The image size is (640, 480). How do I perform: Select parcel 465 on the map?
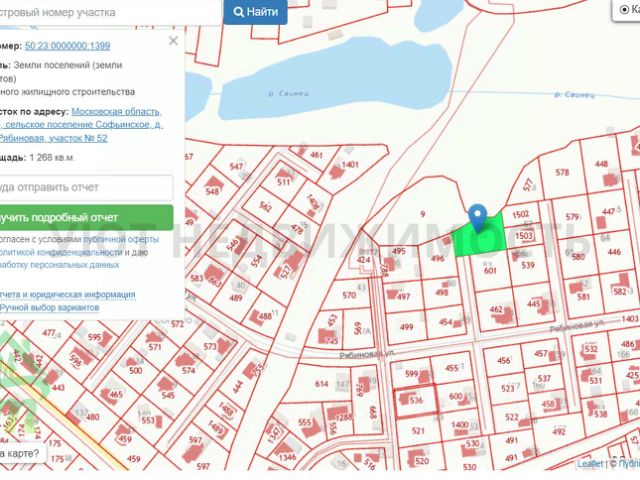pyautogui.click(x=116, y=394)
